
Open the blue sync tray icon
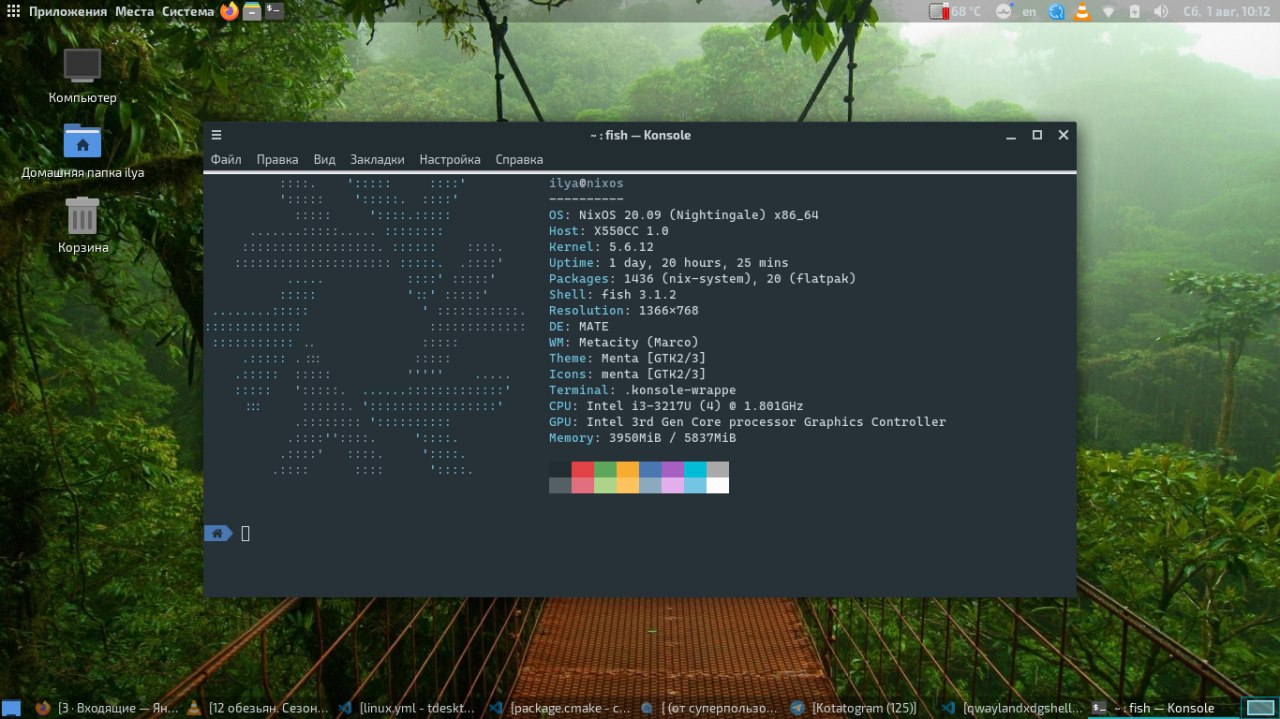click(1056, 11)
